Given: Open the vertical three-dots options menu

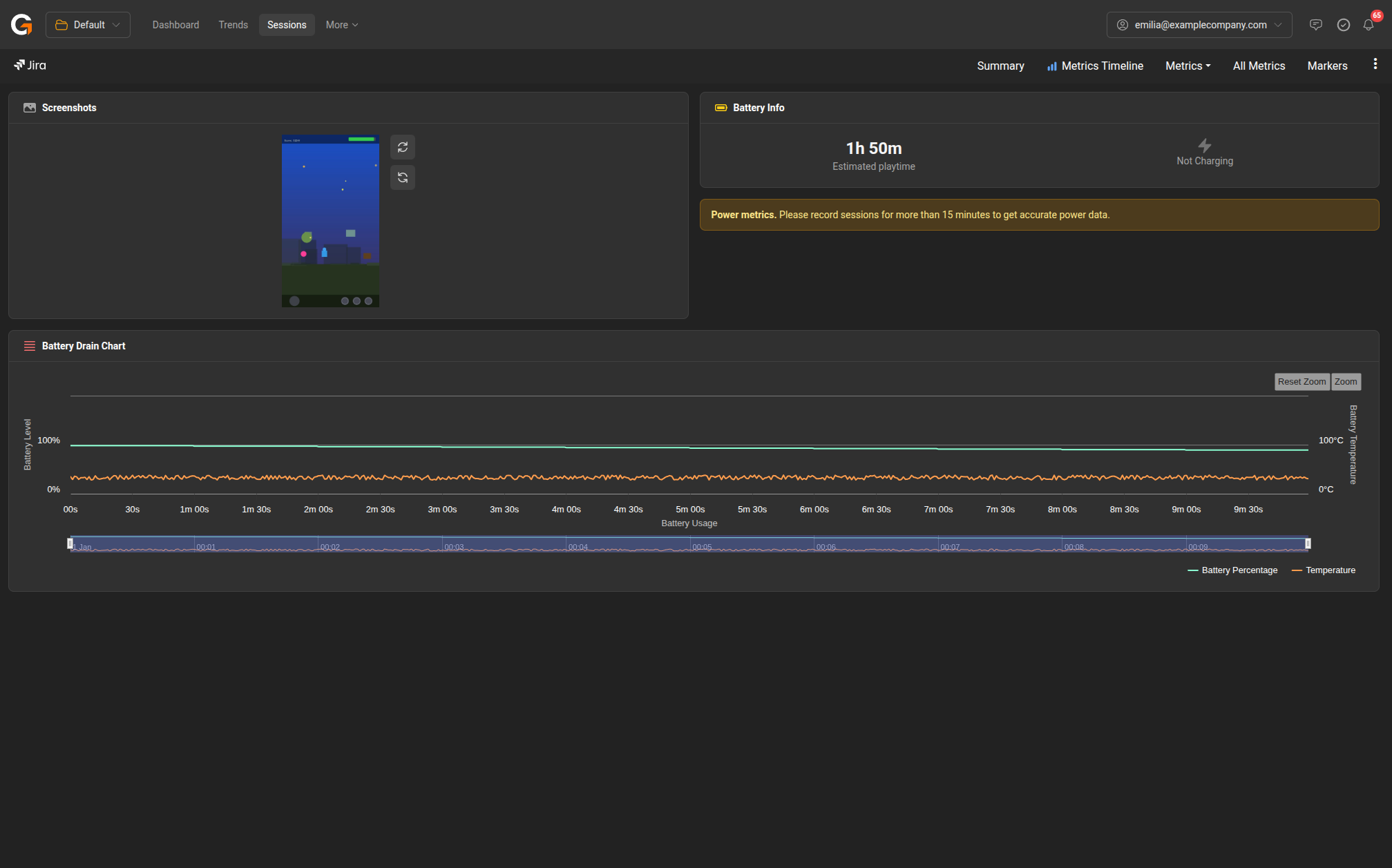Looking at the screenshot, I should [x=1375, y=64].
